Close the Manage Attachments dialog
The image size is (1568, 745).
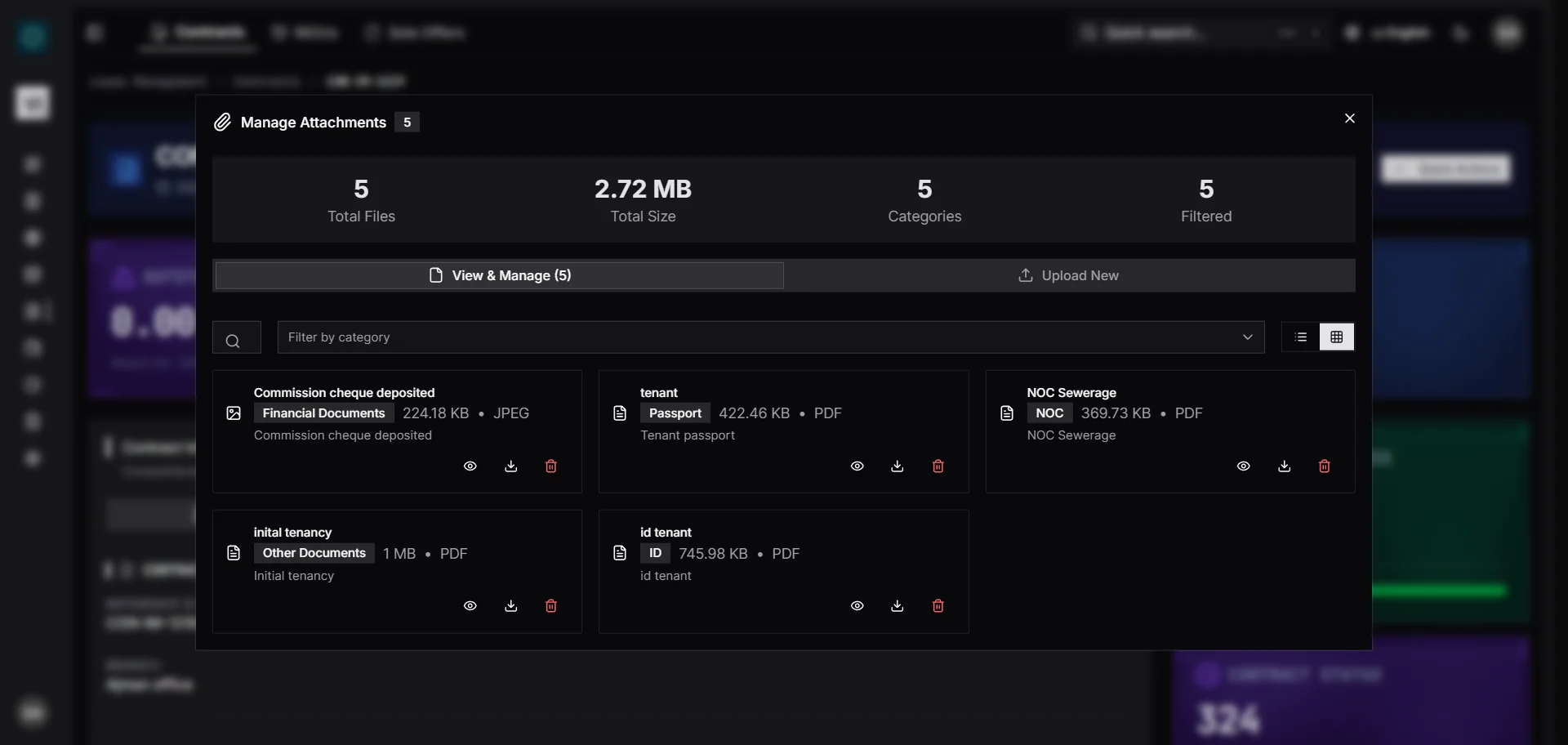tap(1349, 118)
